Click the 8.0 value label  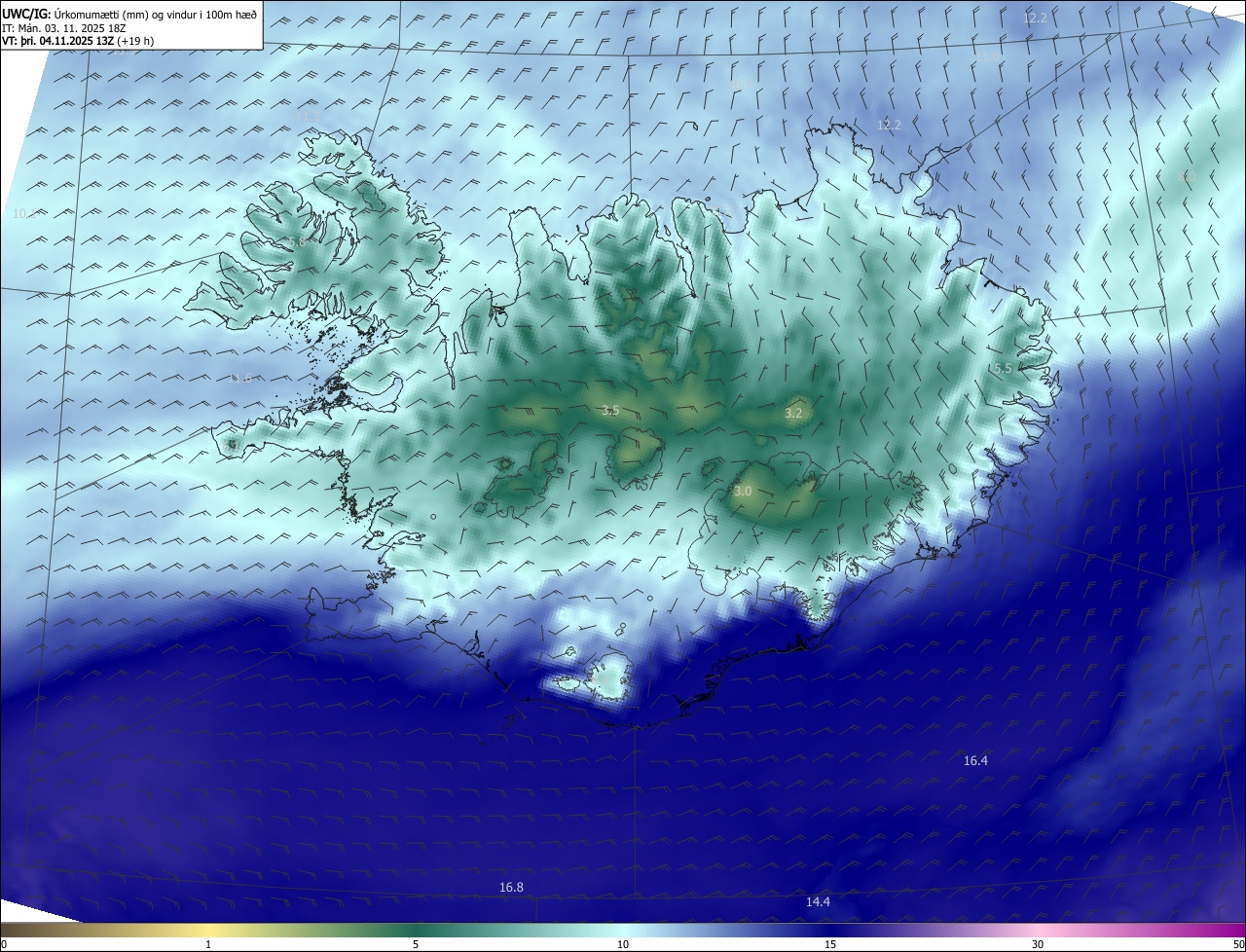coord(1186,176)
